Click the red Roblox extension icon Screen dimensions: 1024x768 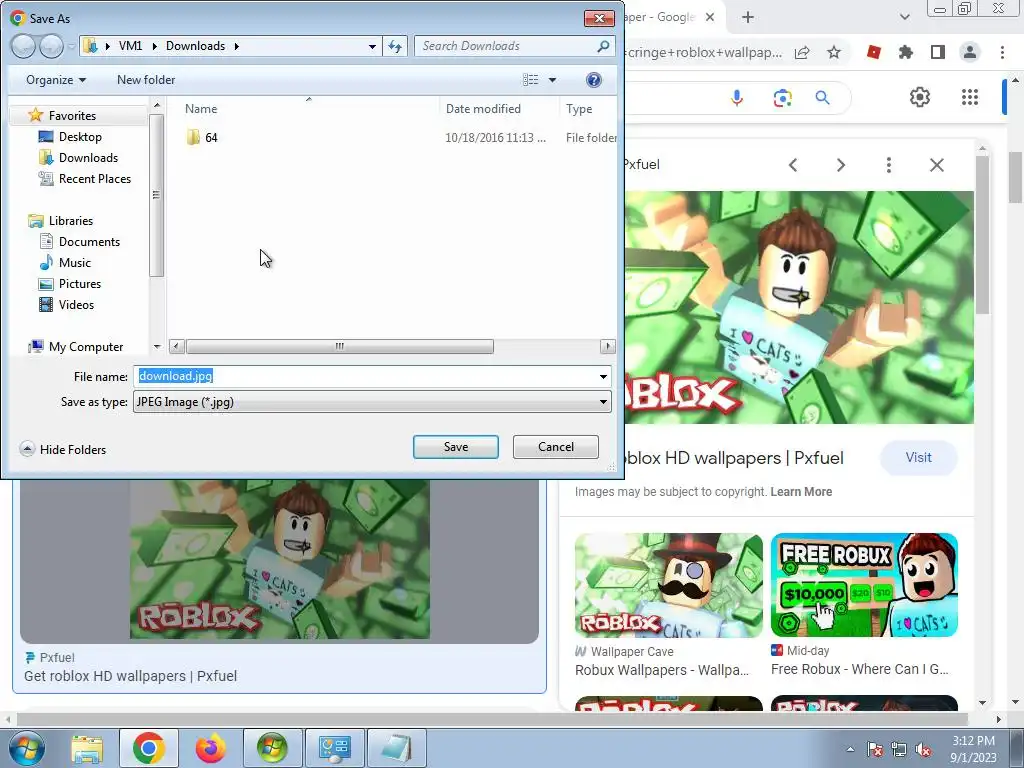click(874, 52)
